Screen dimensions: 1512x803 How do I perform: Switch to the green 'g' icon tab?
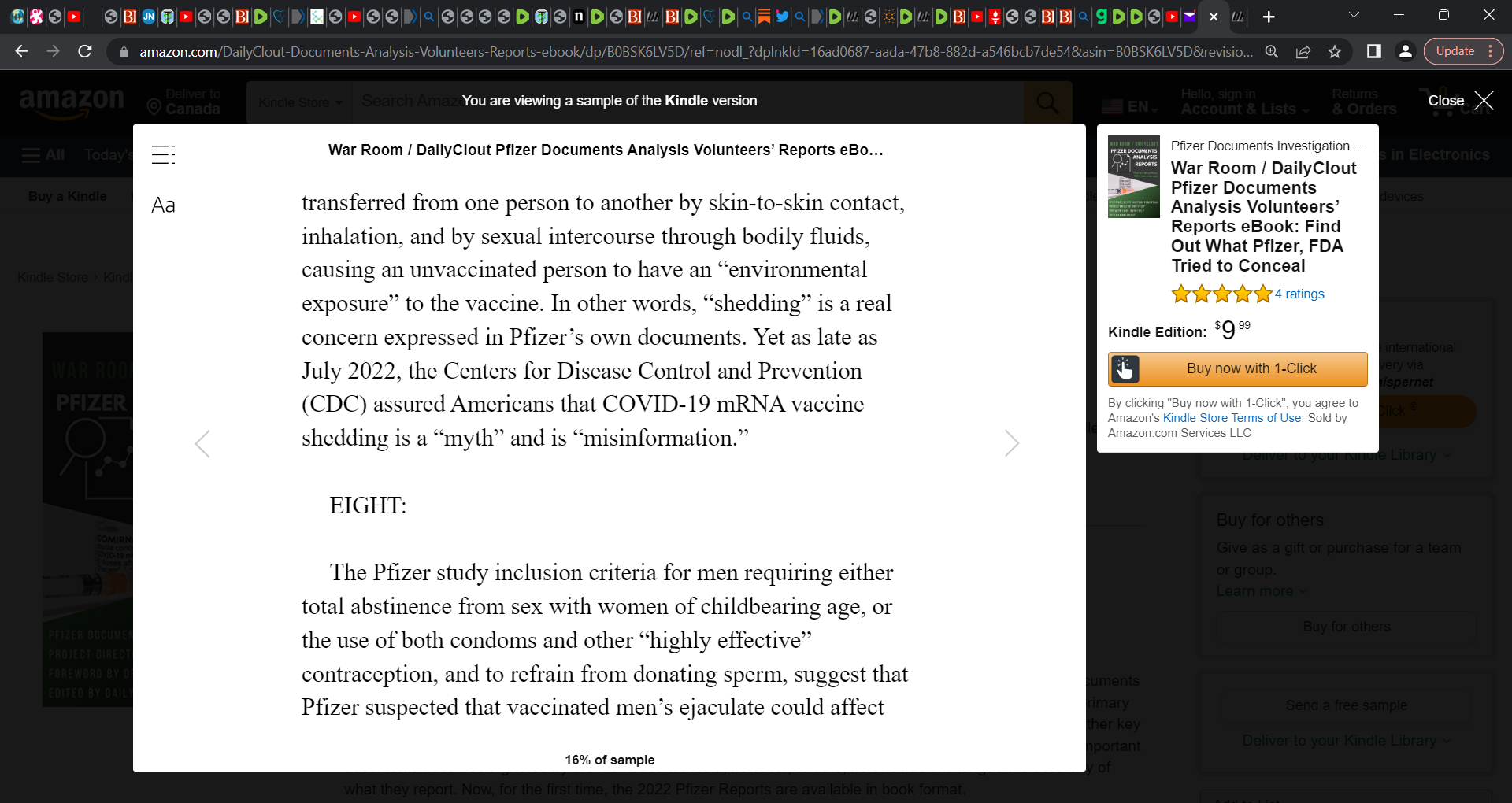click(x=1102, y=16)
